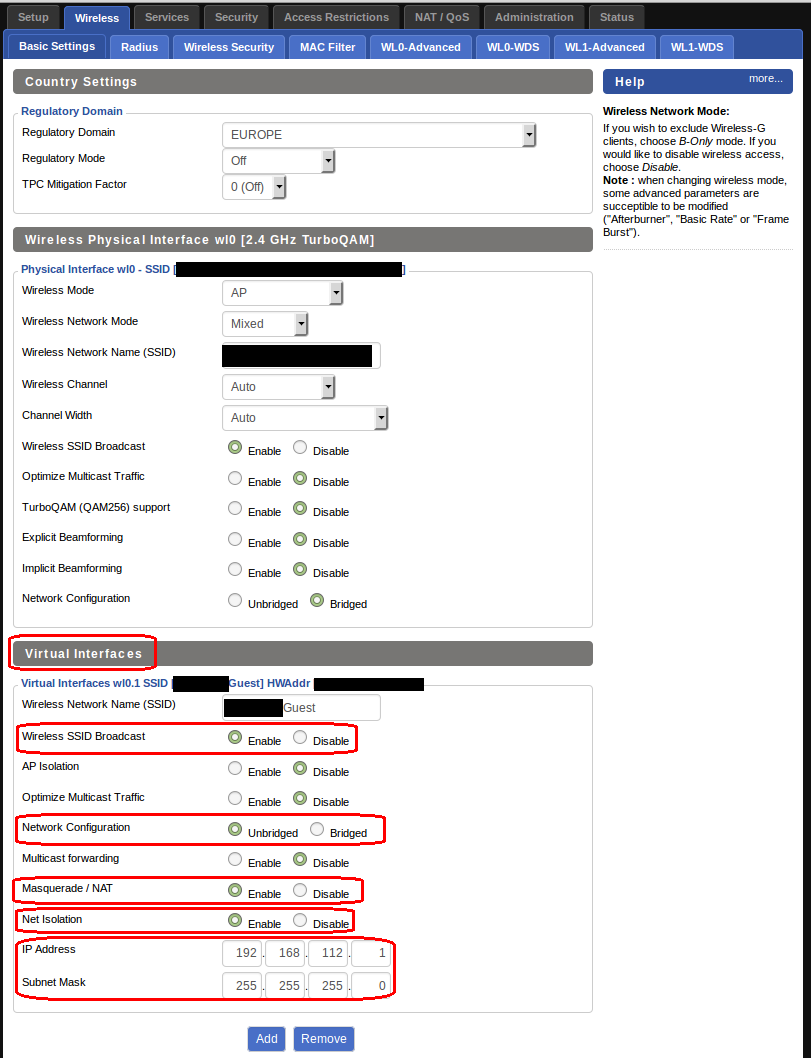The width and height of the screenshot is (811, 1058).
Task: Click the IP Address first octet 192
Action: 242,953
